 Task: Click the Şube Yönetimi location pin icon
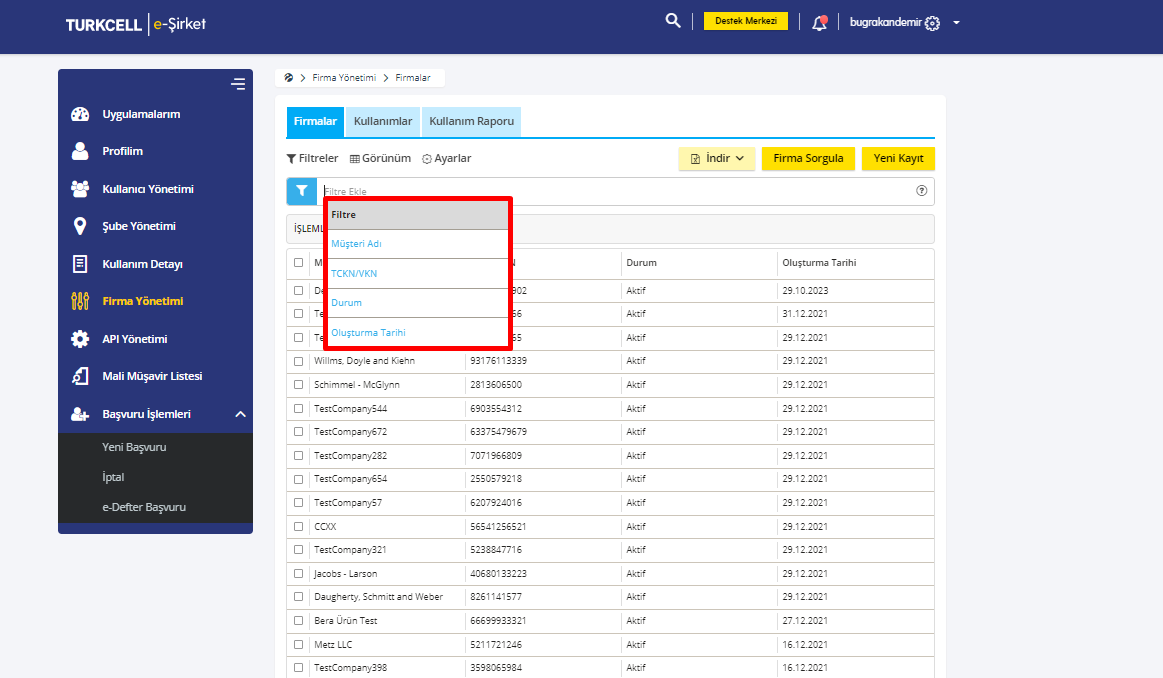coord(80,226)
